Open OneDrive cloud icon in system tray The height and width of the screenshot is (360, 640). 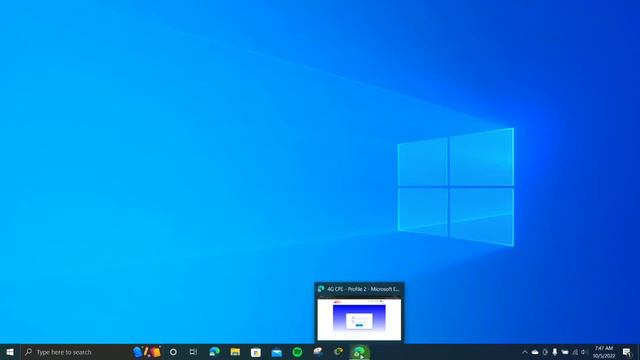point(535,352)
